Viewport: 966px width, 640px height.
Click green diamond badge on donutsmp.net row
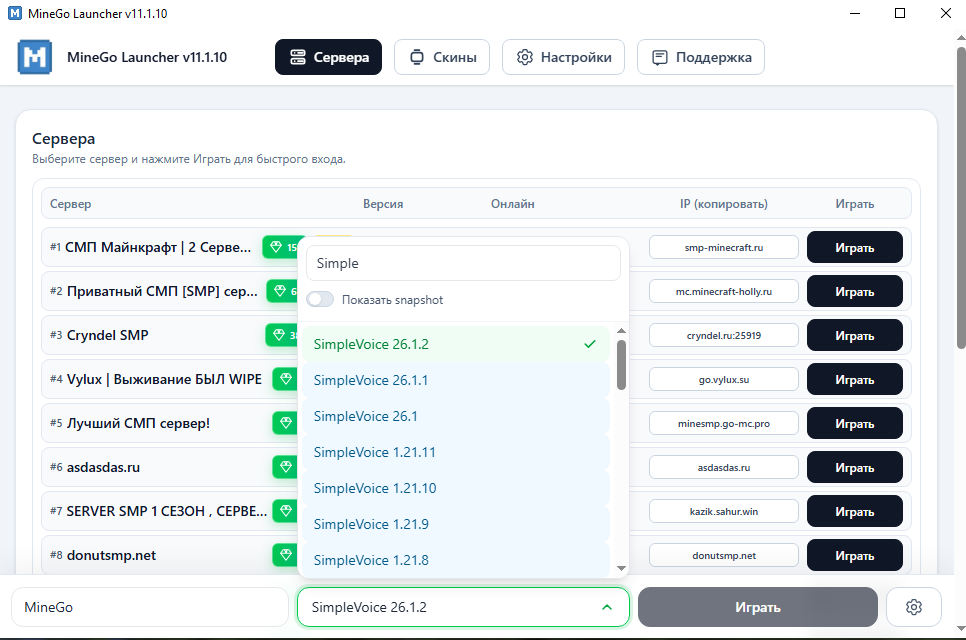point(285,555)
